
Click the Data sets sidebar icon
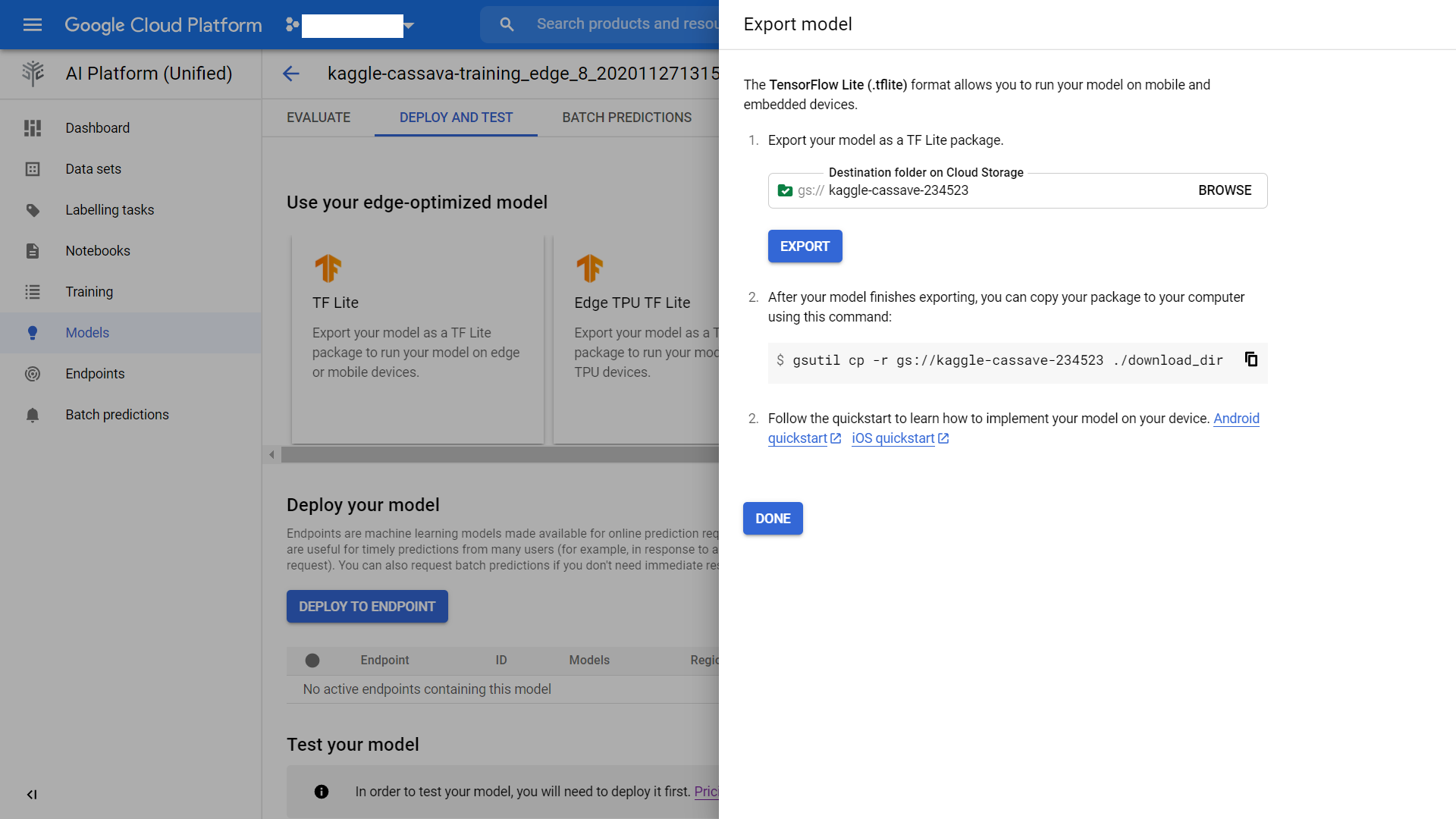point(32,169)
